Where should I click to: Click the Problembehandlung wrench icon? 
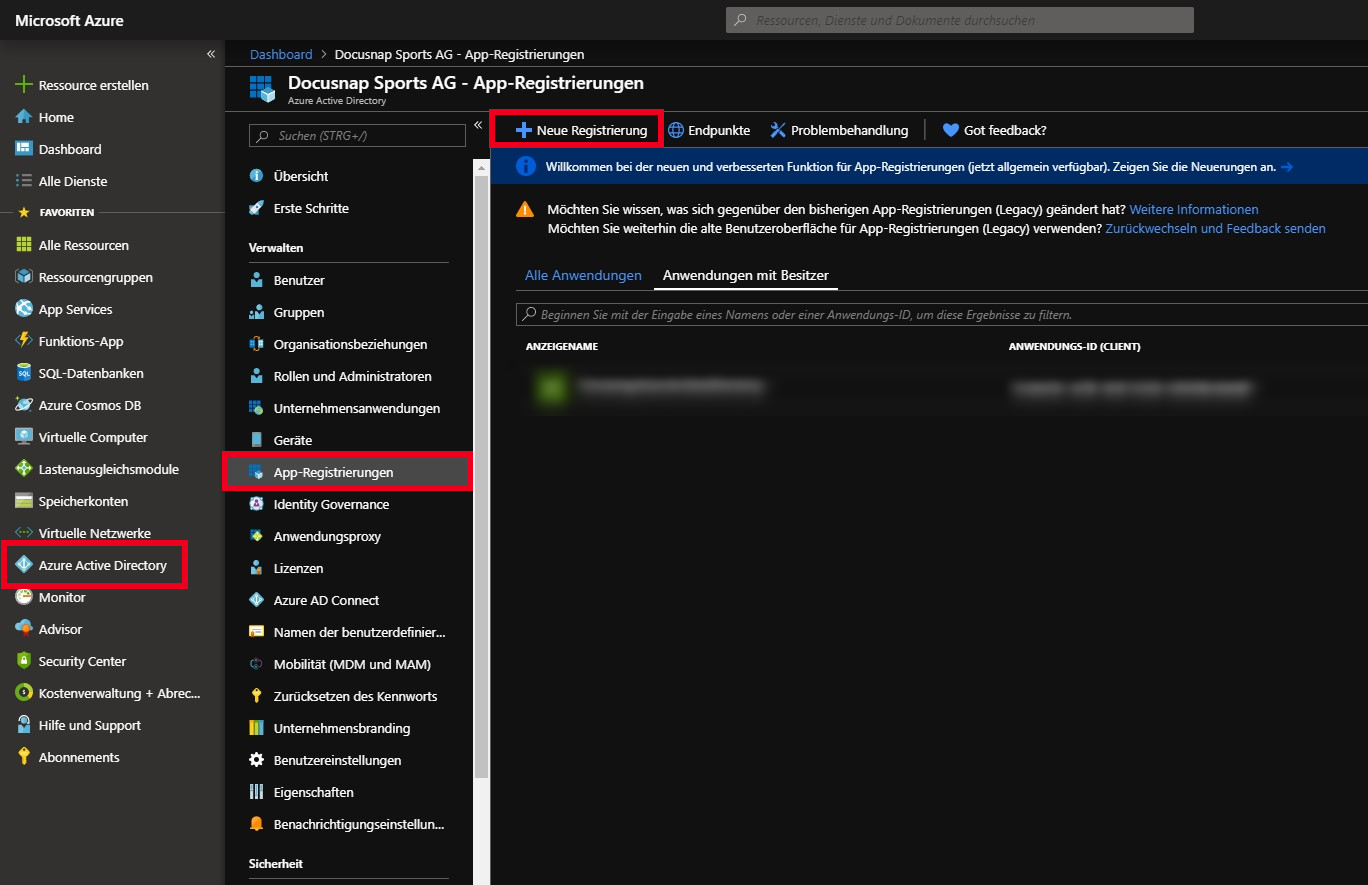coord(779,130)
